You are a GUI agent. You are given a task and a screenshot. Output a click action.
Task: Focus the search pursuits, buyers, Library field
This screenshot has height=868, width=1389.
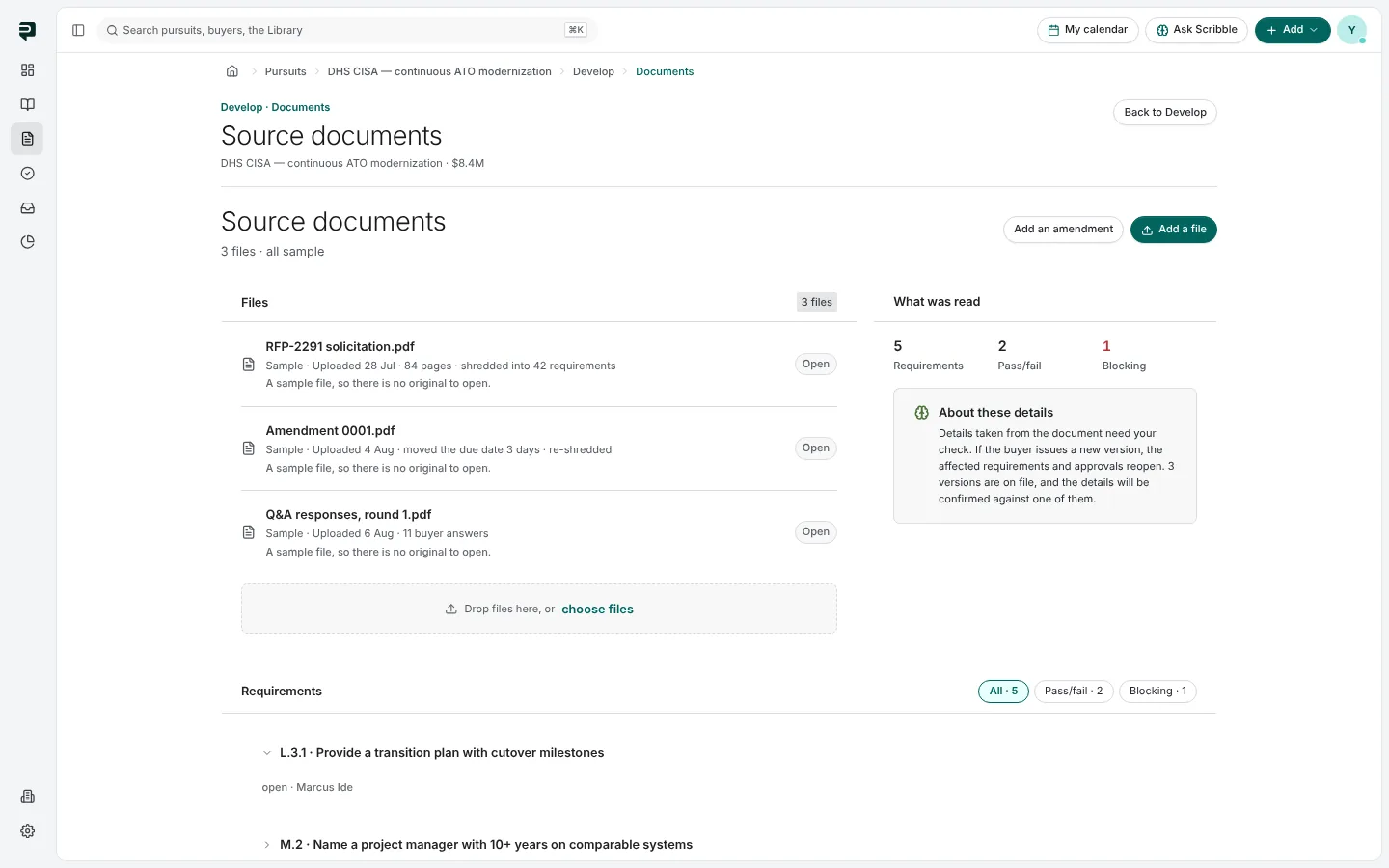pyautogui.click(x=347, y=30)
